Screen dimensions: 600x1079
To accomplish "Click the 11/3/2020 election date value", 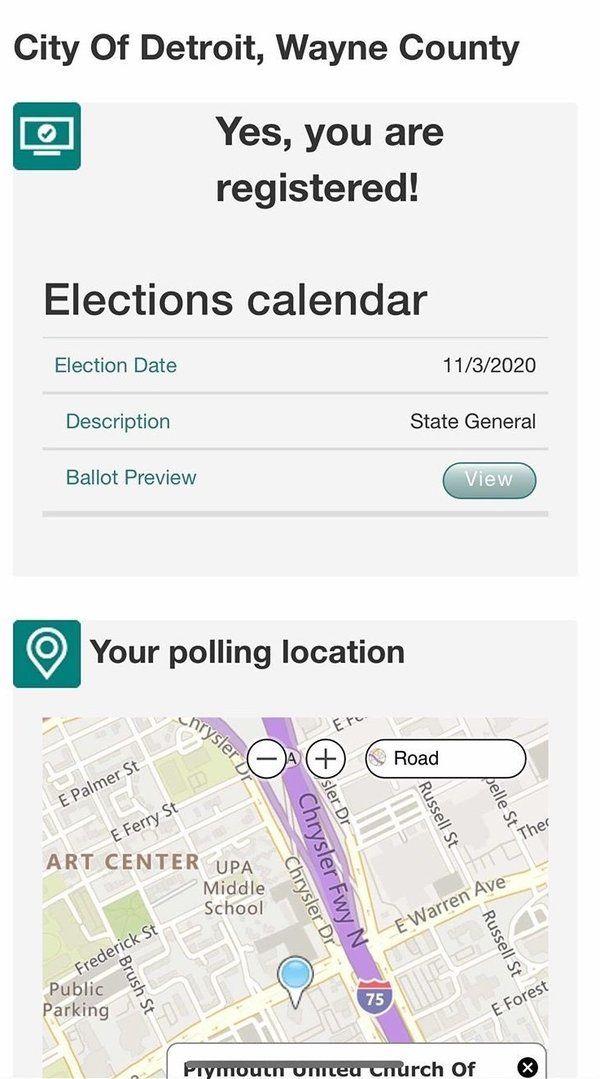I will pos(489,366).
